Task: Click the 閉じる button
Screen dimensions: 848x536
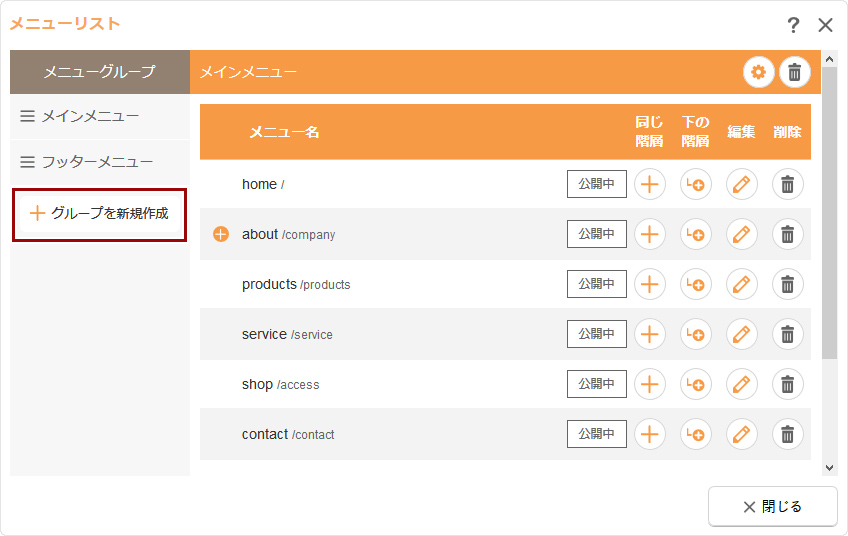Action: click(x=773, y=507)
